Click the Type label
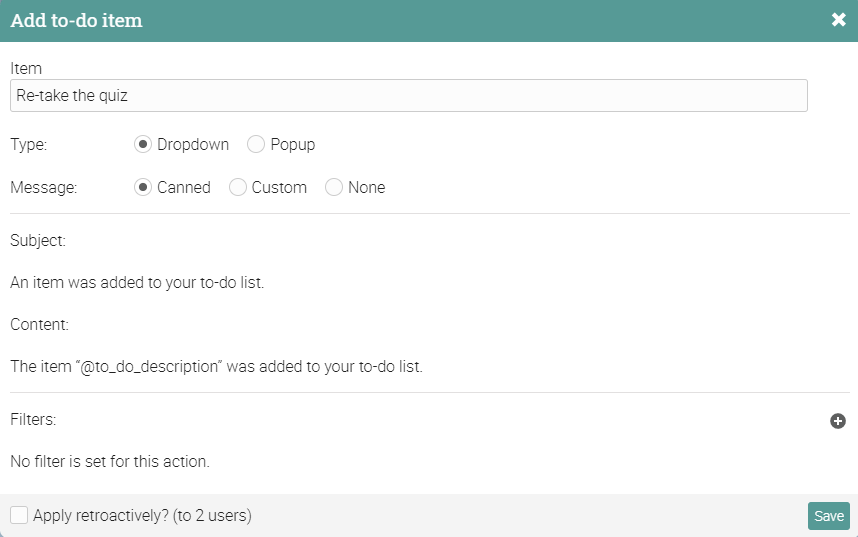The image size is (858, 537). point(29,145)
